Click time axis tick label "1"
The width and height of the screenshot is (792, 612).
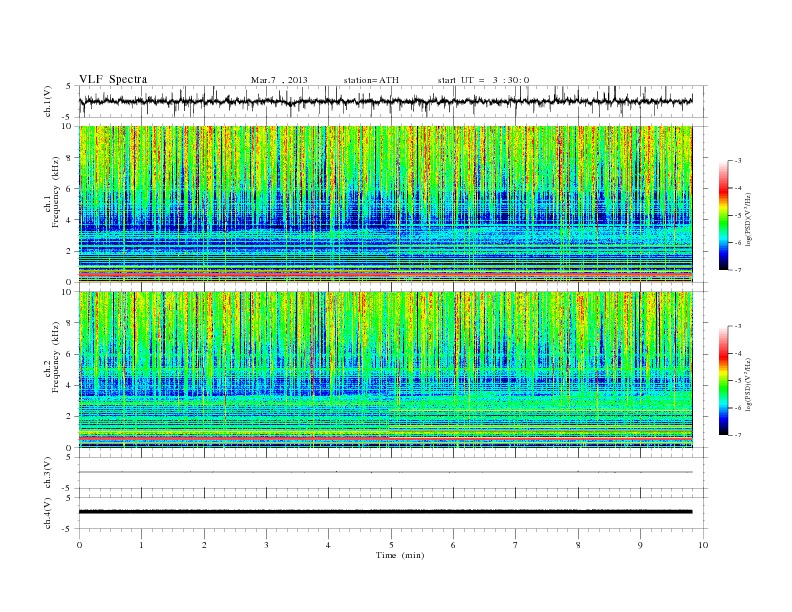coord(141,545)
